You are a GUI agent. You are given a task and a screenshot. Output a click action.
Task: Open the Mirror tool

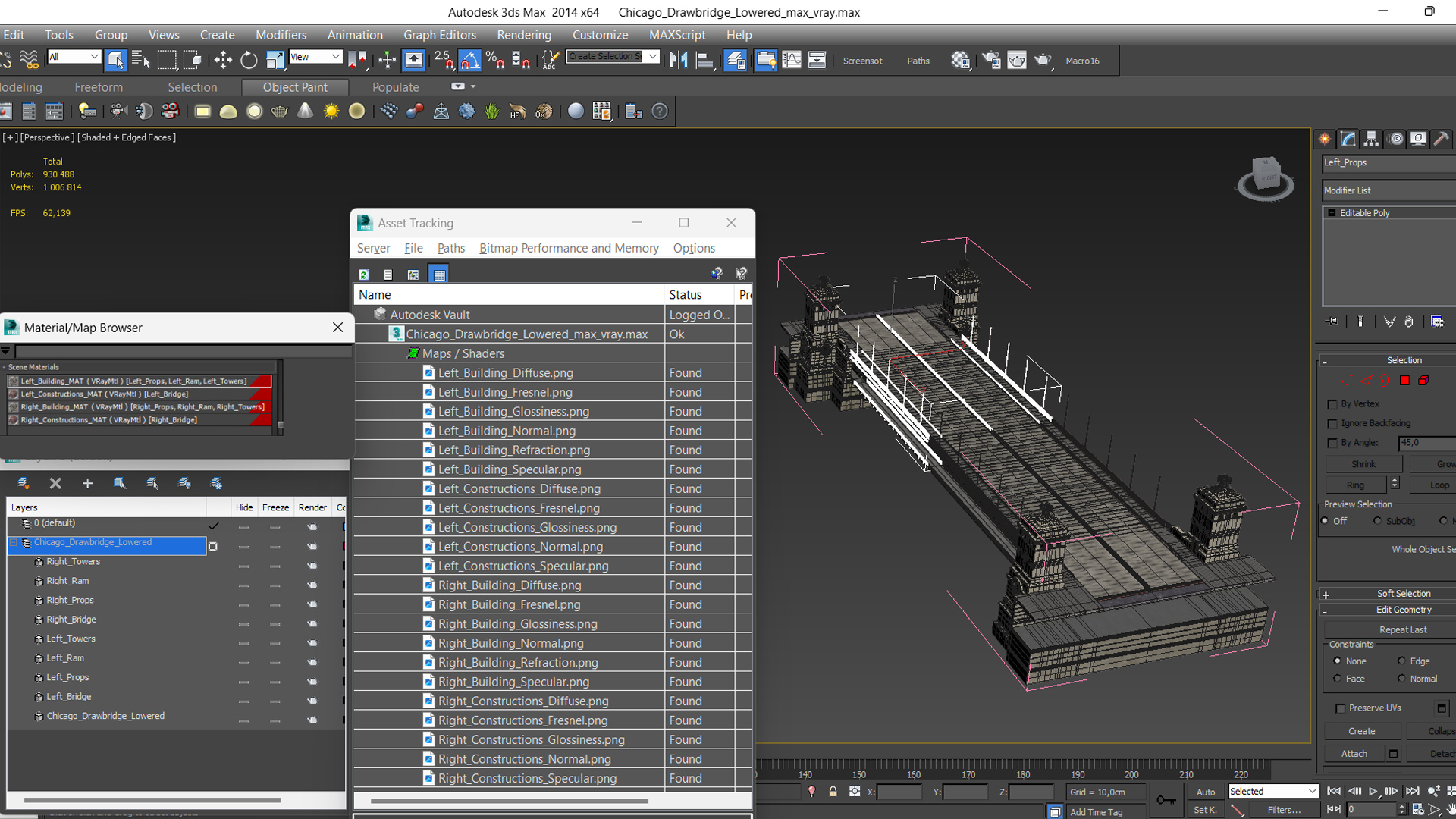679,61
